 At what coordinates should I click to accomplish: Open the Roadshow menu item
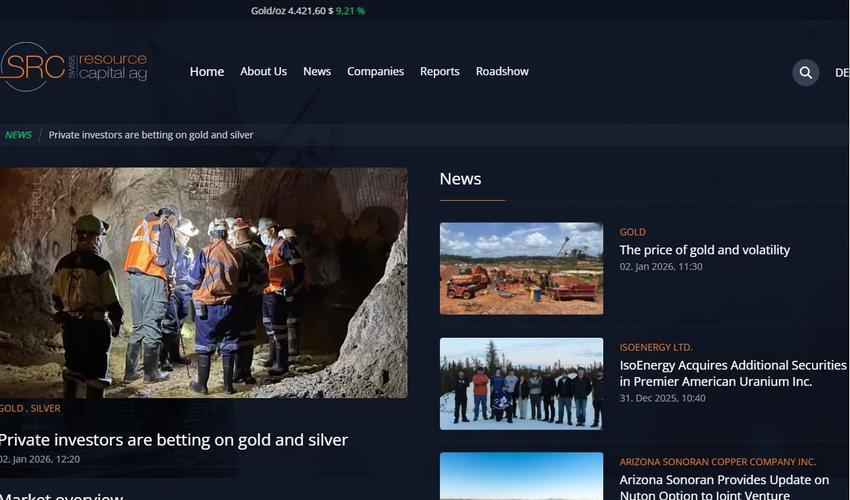[502, 72]
